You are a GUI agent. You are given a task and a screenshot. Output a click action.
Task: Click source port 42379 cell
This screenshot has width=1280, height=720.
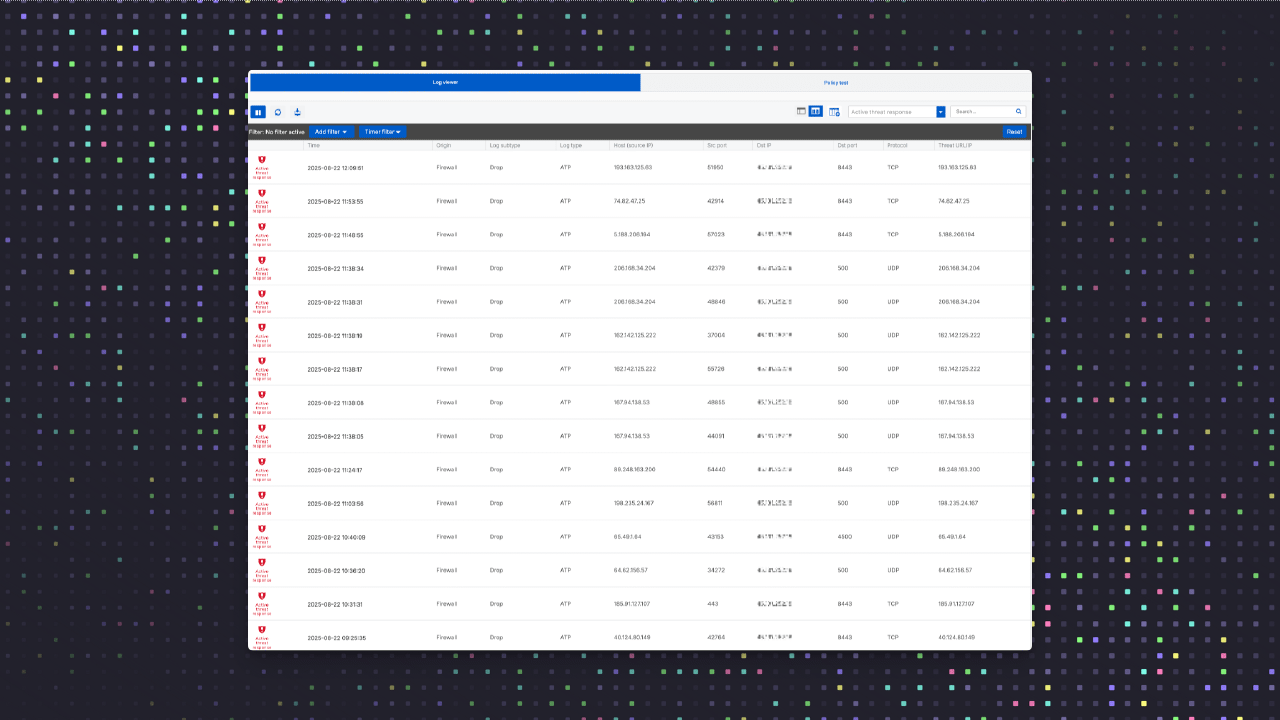tap(715, 268)
